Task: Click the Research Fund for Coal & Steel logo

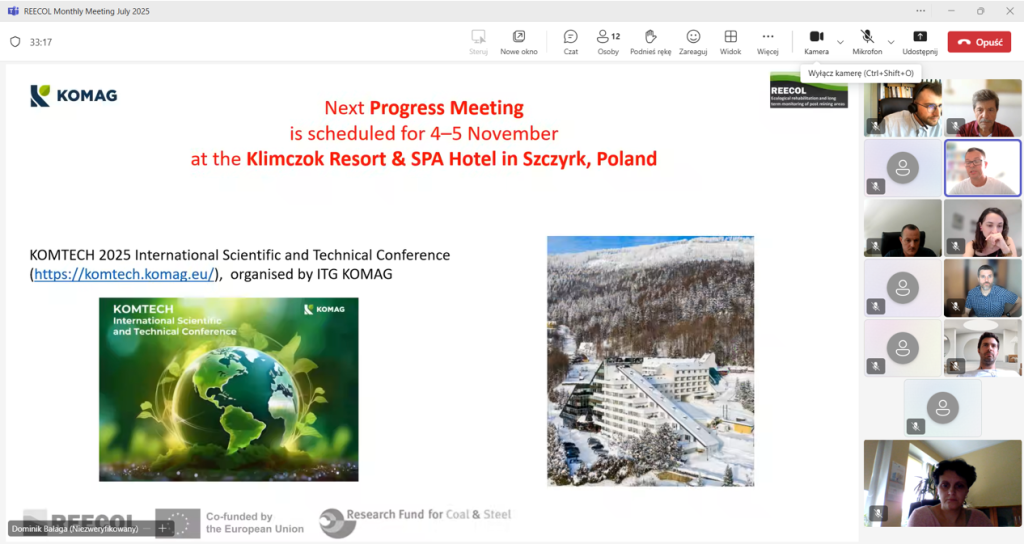Action: [x=415, y=522]
